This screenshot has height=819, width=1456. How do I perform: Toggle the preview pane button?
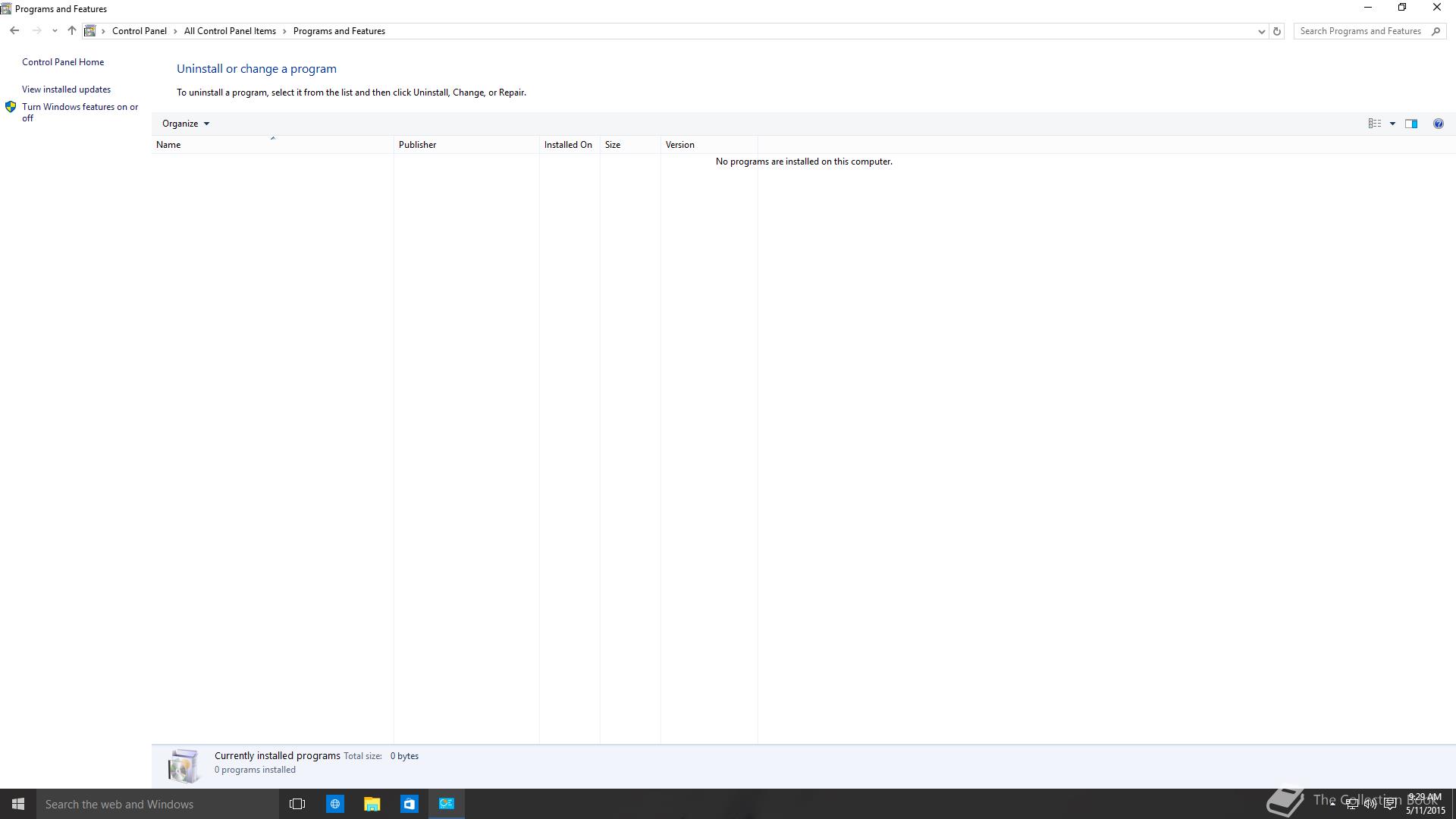pos(1411,124)
